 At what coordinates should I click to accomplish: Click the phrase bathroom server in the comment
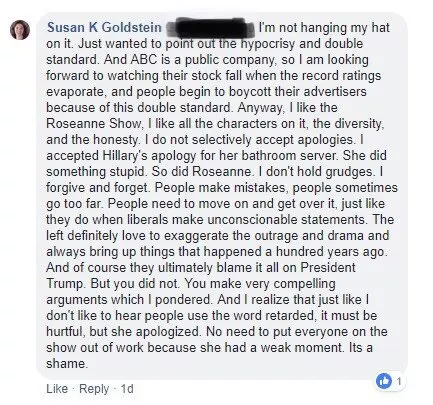point(280,156)
